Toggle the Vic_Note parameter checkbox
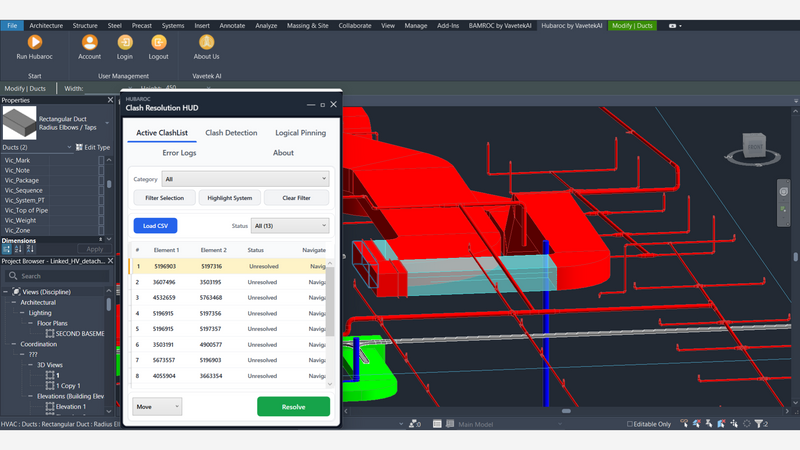 pyautogui.click(x=101, y=170)
